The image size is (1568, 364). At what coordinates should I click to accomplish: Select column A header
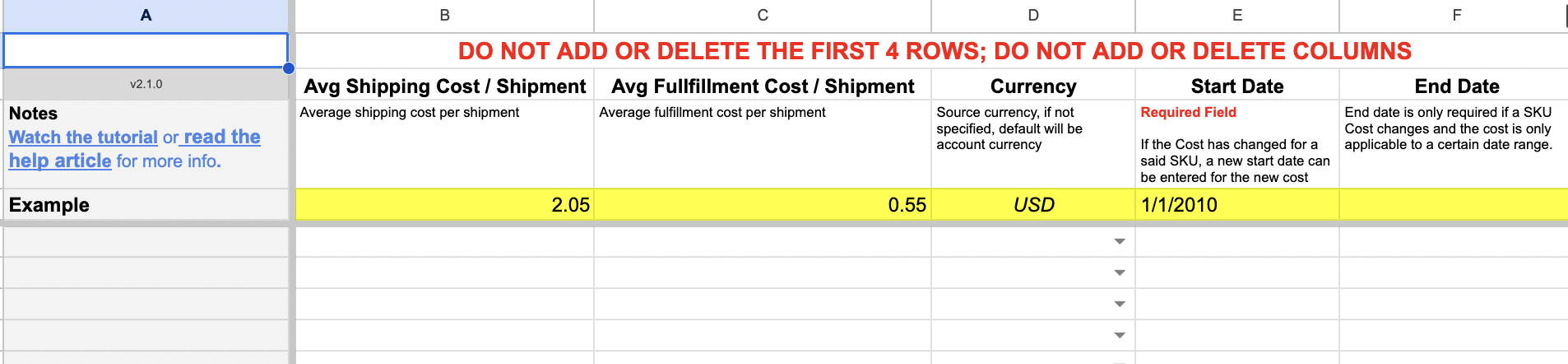click(x=146, y=16)
